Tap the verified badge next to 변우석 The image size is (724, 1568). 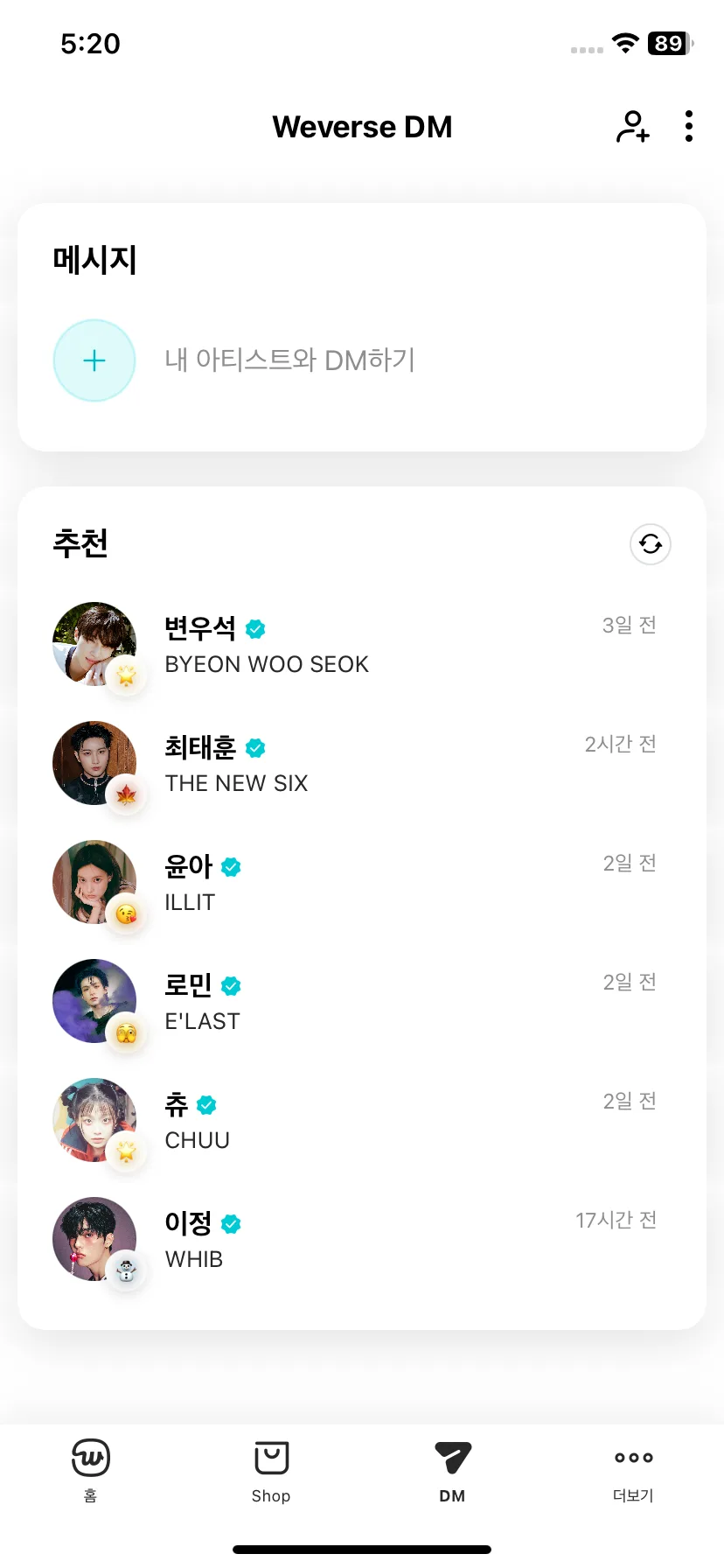pos(255,628)
